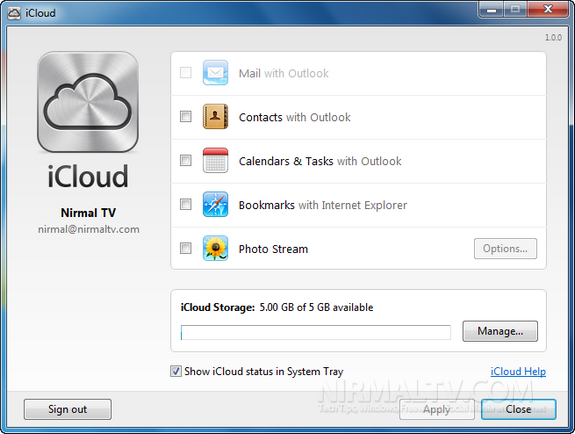Click the Contacts address book icon
575x434 pixels.
(x=215, y=116)
